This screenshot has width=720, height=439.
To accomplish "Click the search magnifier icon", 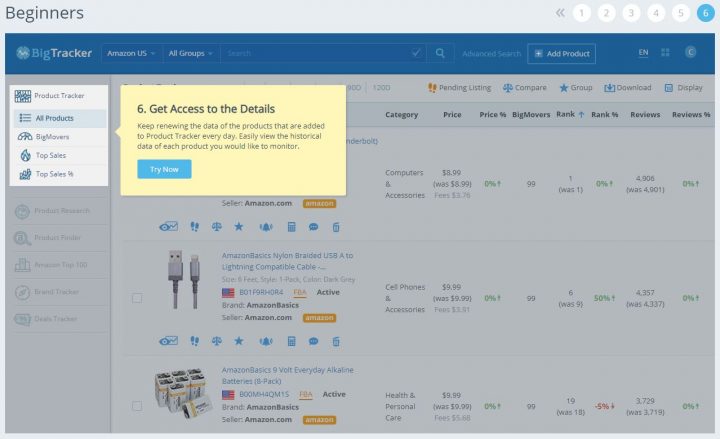I will [x=440, y=53].
